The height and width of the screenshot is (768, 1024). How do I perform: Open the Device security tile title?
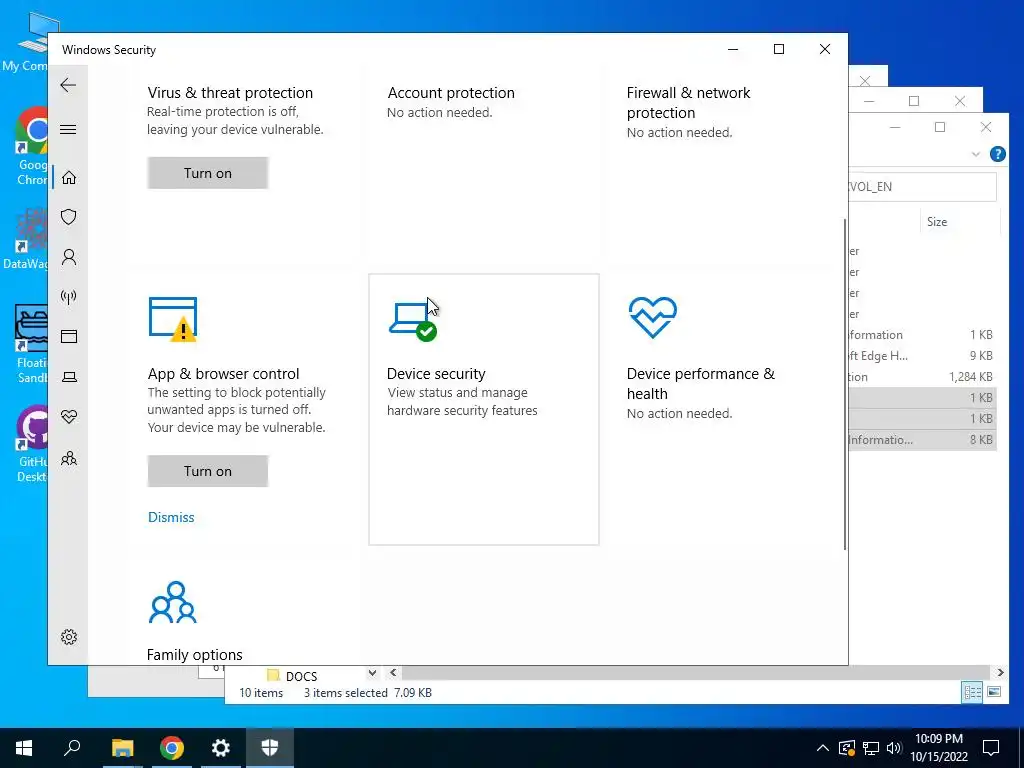click(x=436, y=374)
